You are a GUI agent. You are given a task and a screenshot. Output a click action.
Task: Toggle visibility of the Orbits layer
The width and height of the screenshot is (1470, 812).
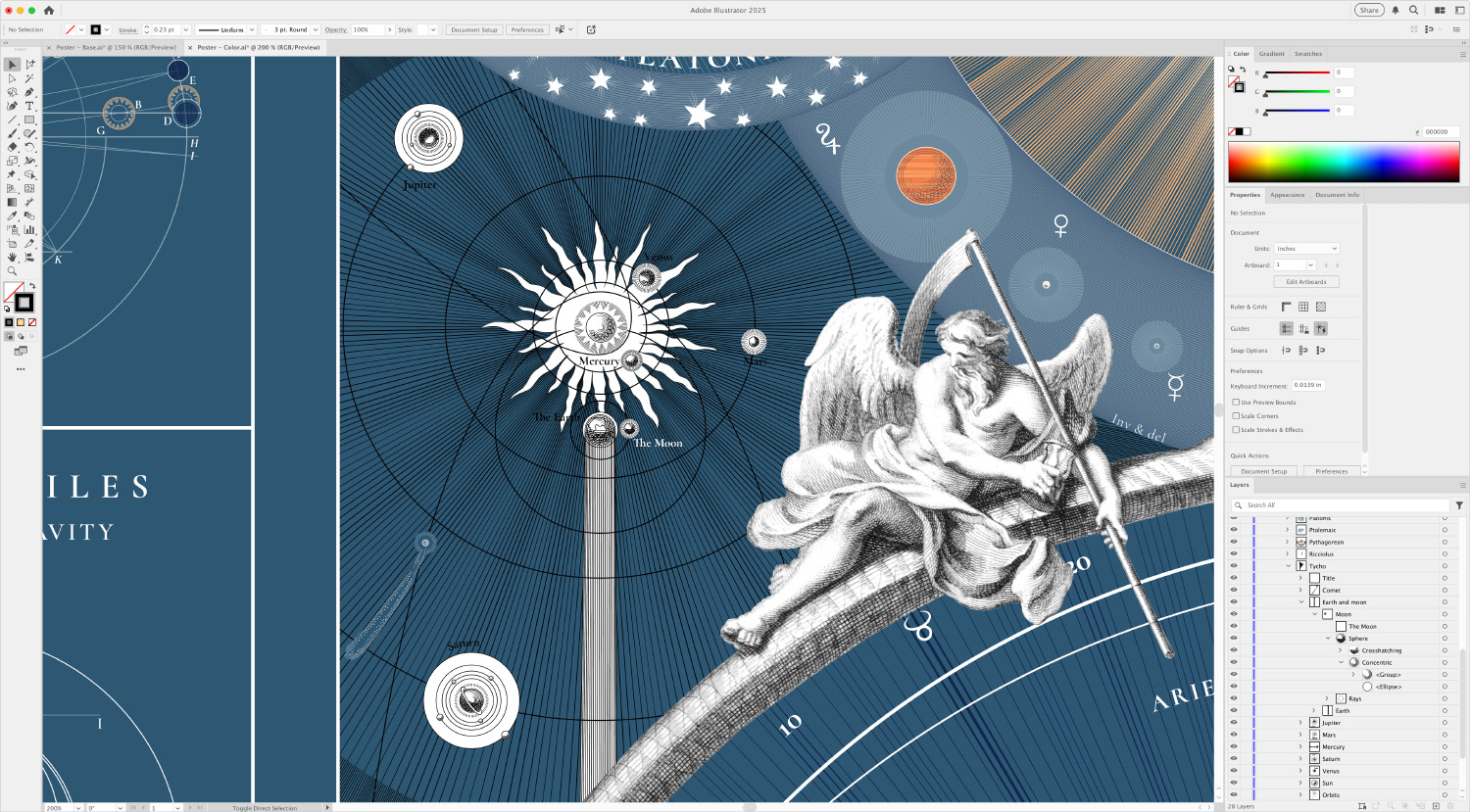click(x=1234, y=794)
